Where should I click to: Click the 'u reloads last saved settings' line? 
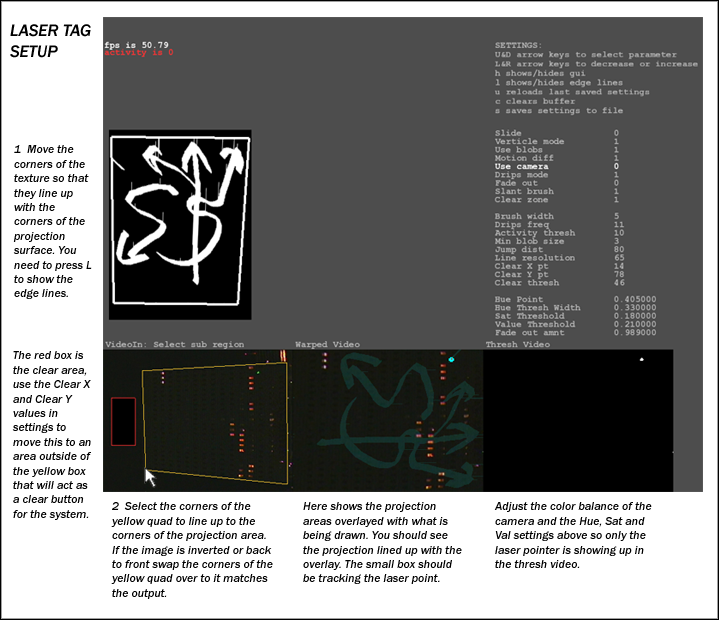572,92
